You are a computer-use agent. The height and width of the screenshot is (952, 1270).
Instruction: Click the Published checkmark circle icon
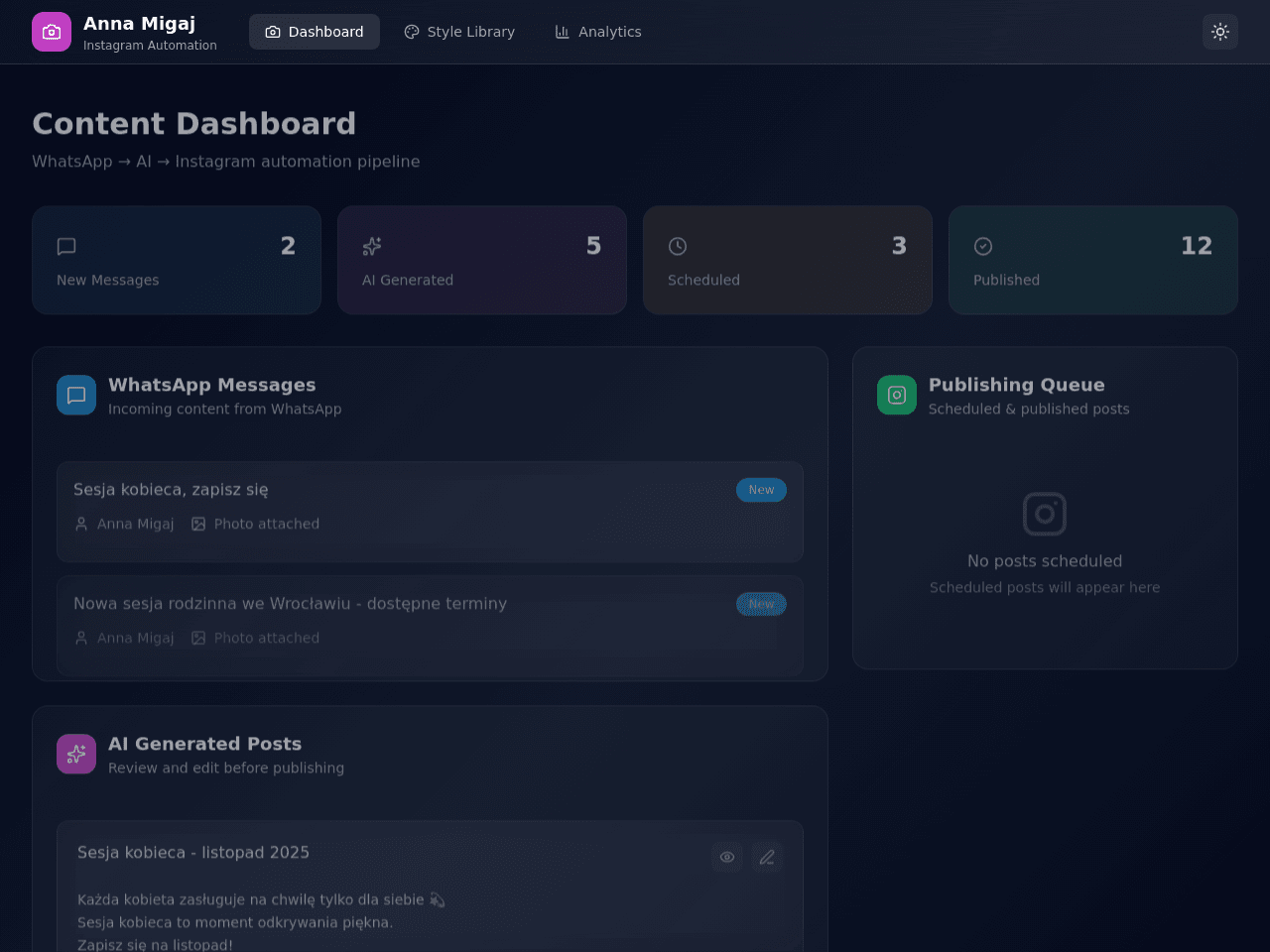pos(983,246)
